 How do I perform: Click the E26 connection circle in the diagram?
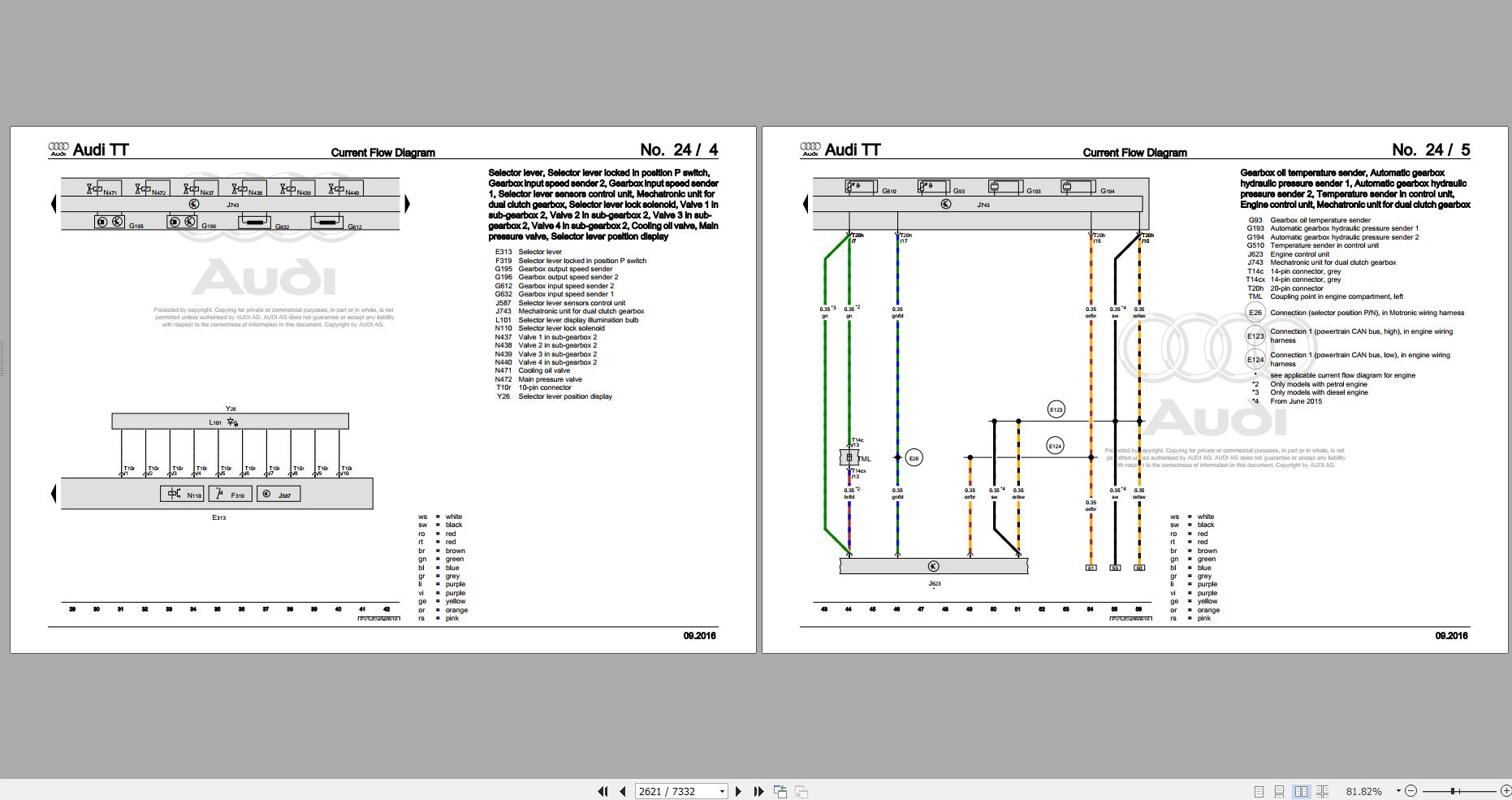click(x=914, y=458)
